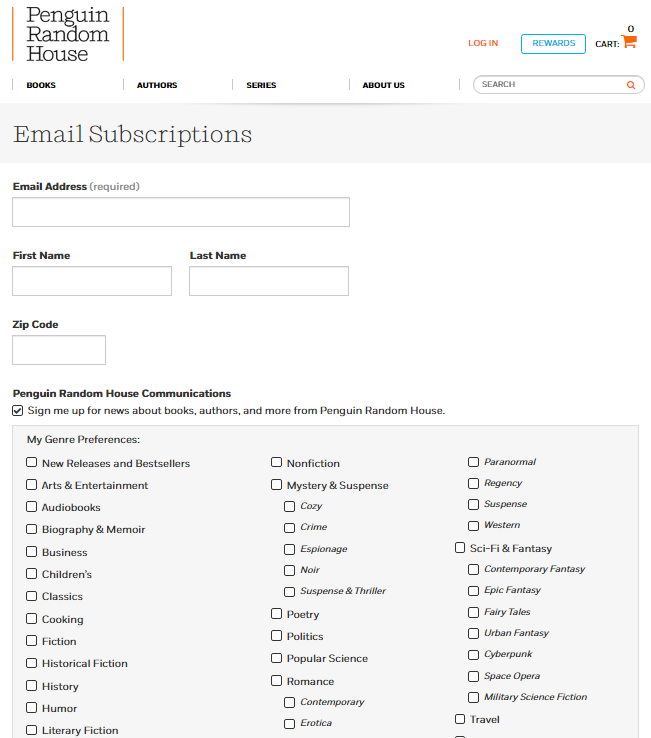
Task: Check the Arts & Entertainment checkbox
Action: [x=32, y=484]
